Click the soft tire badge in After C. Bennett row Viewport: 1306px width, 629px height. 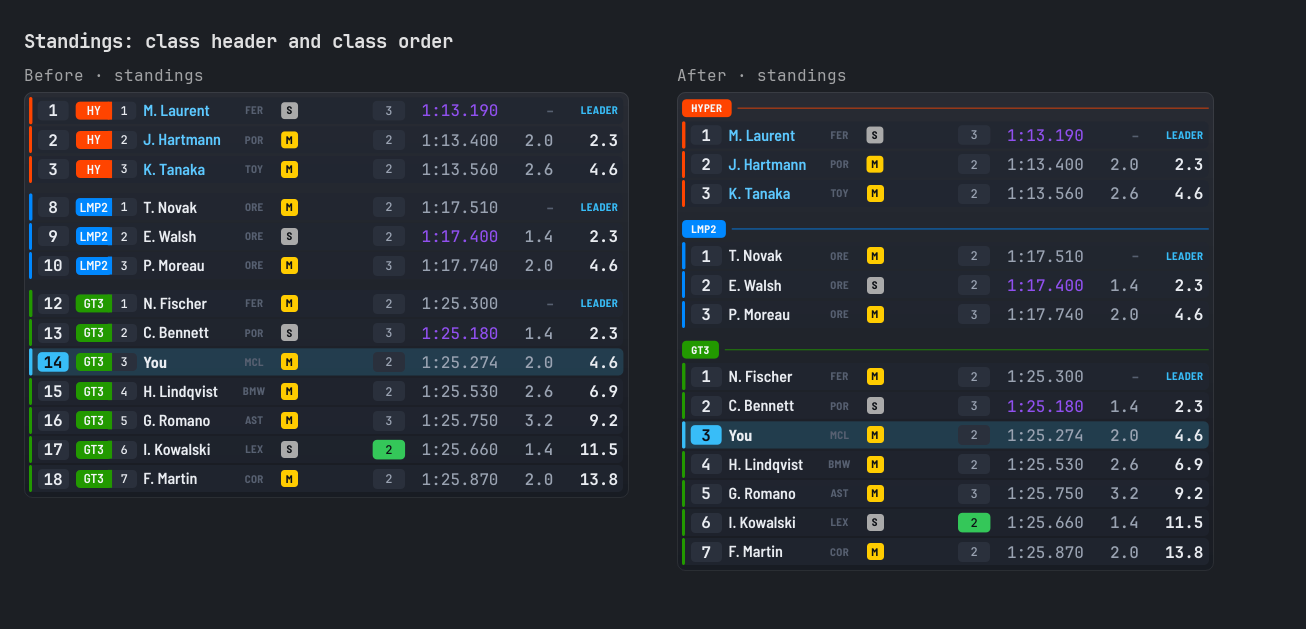(x=874, y=406)
